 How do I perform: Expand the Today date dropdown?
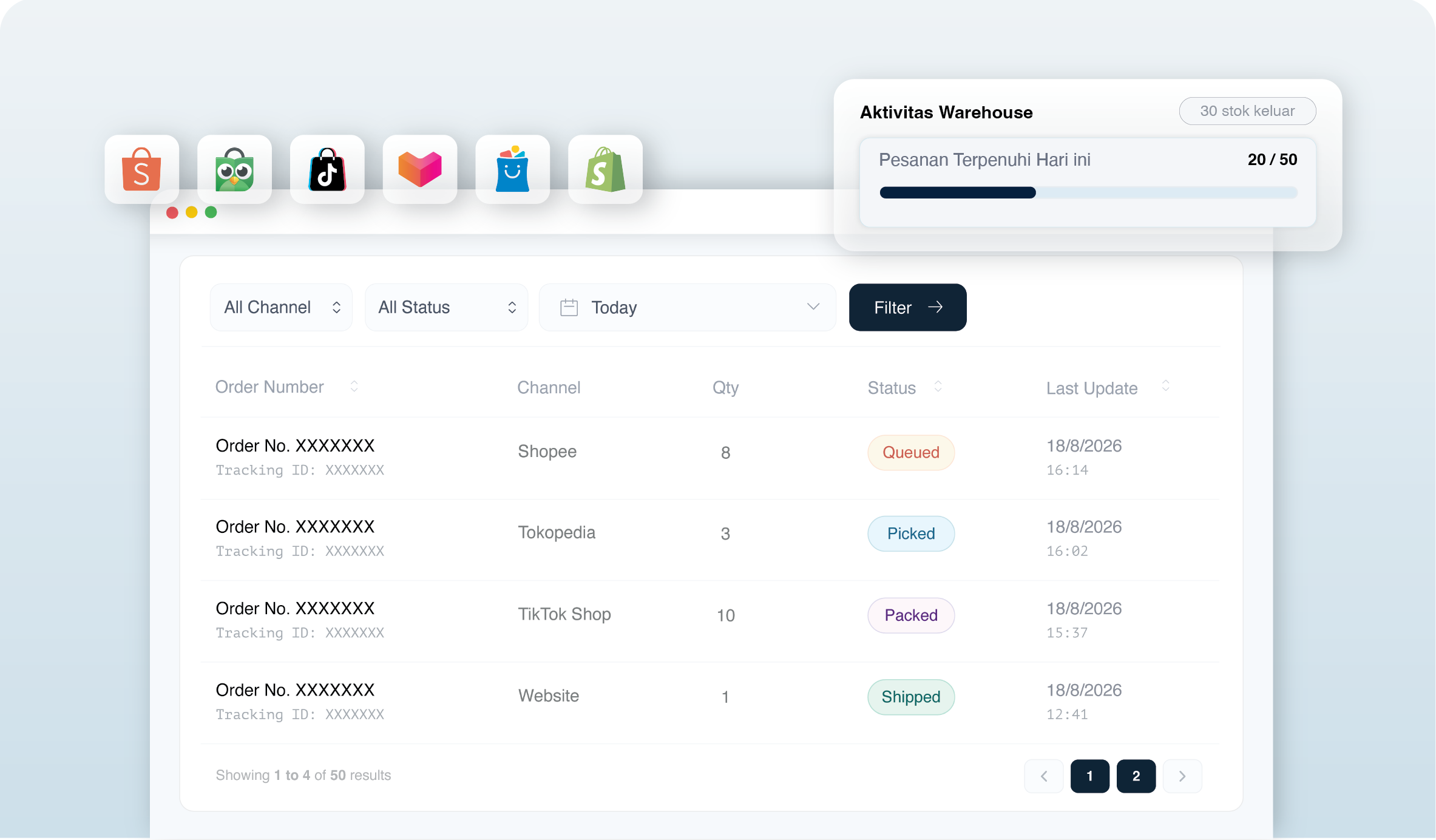coord(688,307)
